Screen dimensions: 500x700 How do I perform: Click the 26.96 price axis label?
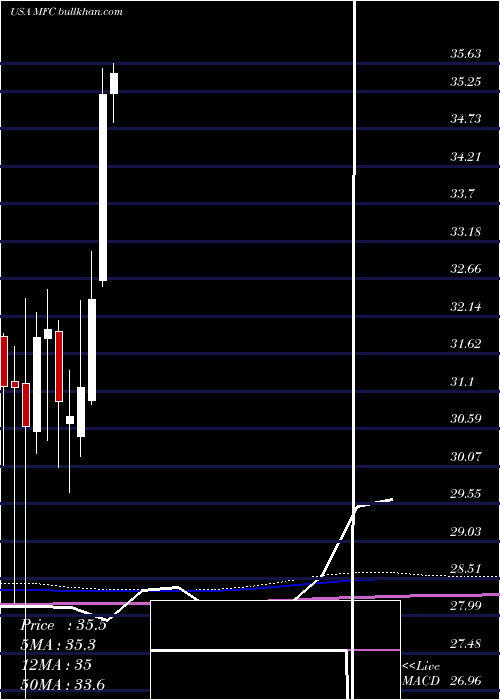click(466, 681)
